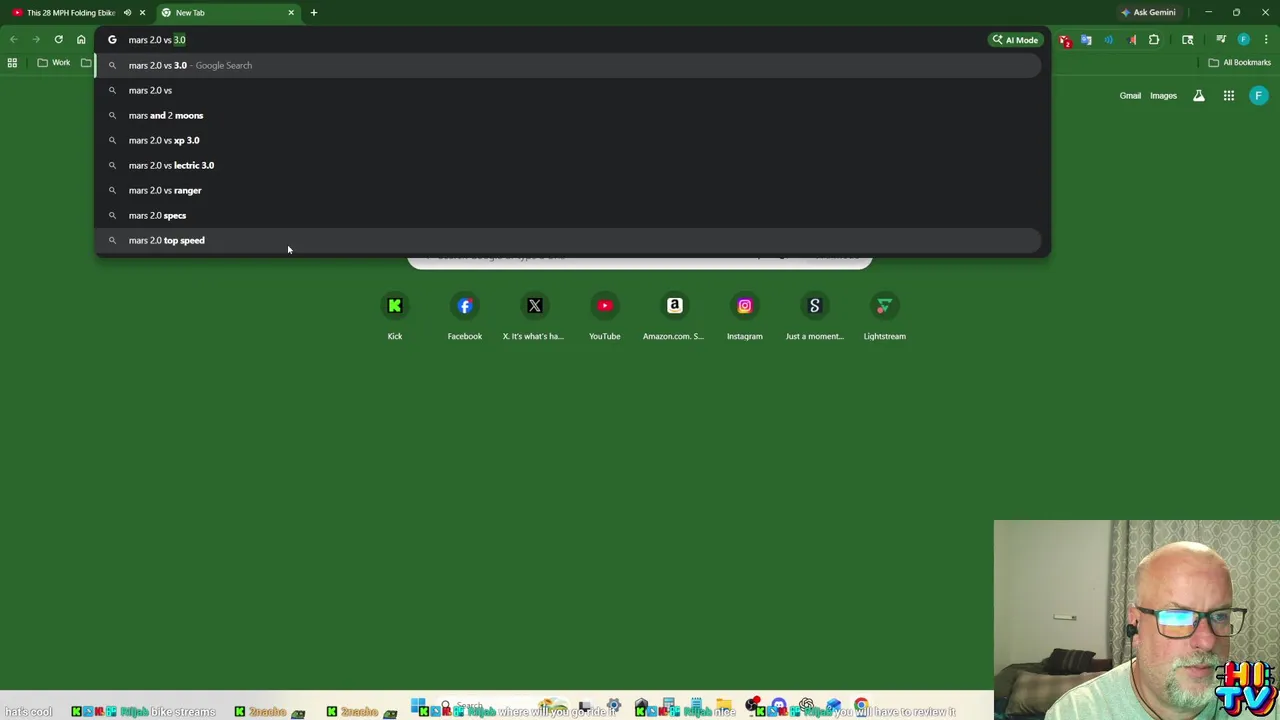1280x720 pixels.
Task: Open the megaphone extension icon
Action: [1132, 40]
